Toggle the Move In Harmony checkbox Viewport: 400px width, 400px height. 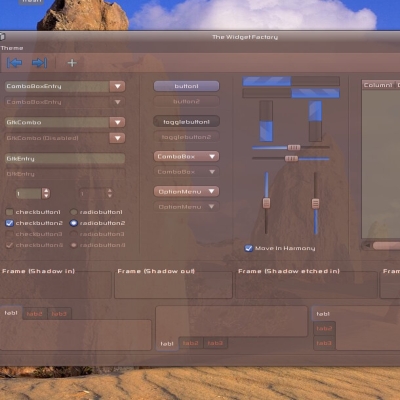[248, 248]
